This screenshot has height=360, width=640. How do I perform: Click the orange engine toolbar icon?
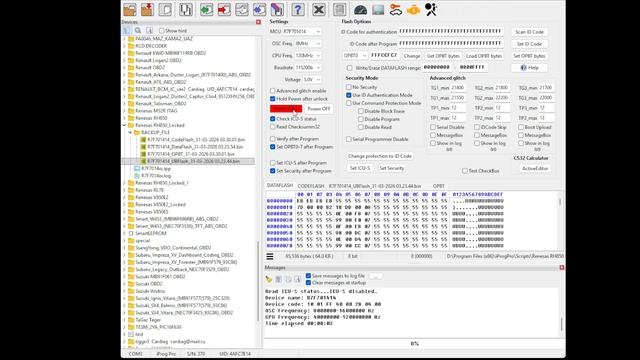[413, 9]
